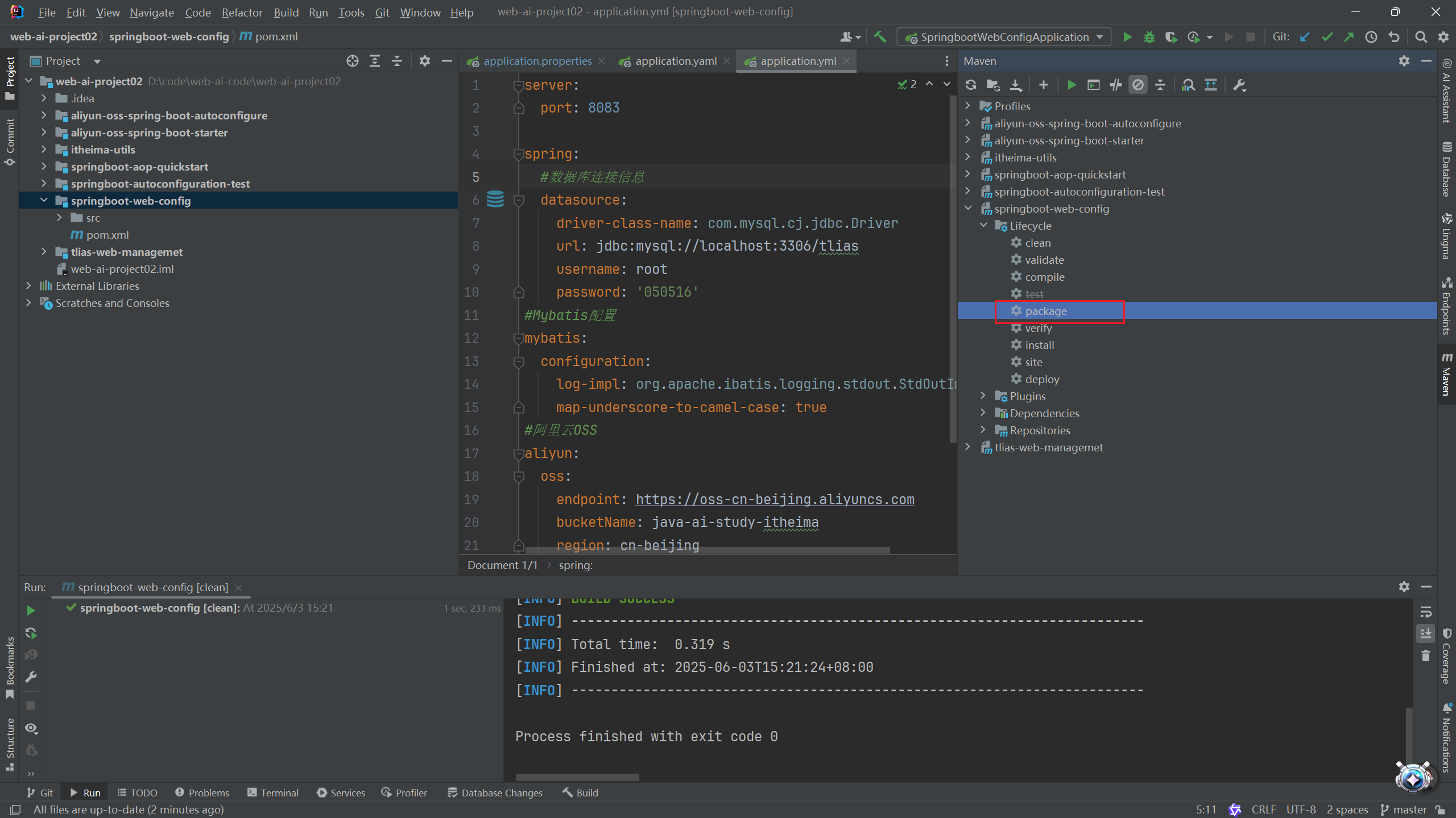This screenshot has width=1456, height=818.
Task: Open Maven Settings wrench icon
Action: (1239, 85)
